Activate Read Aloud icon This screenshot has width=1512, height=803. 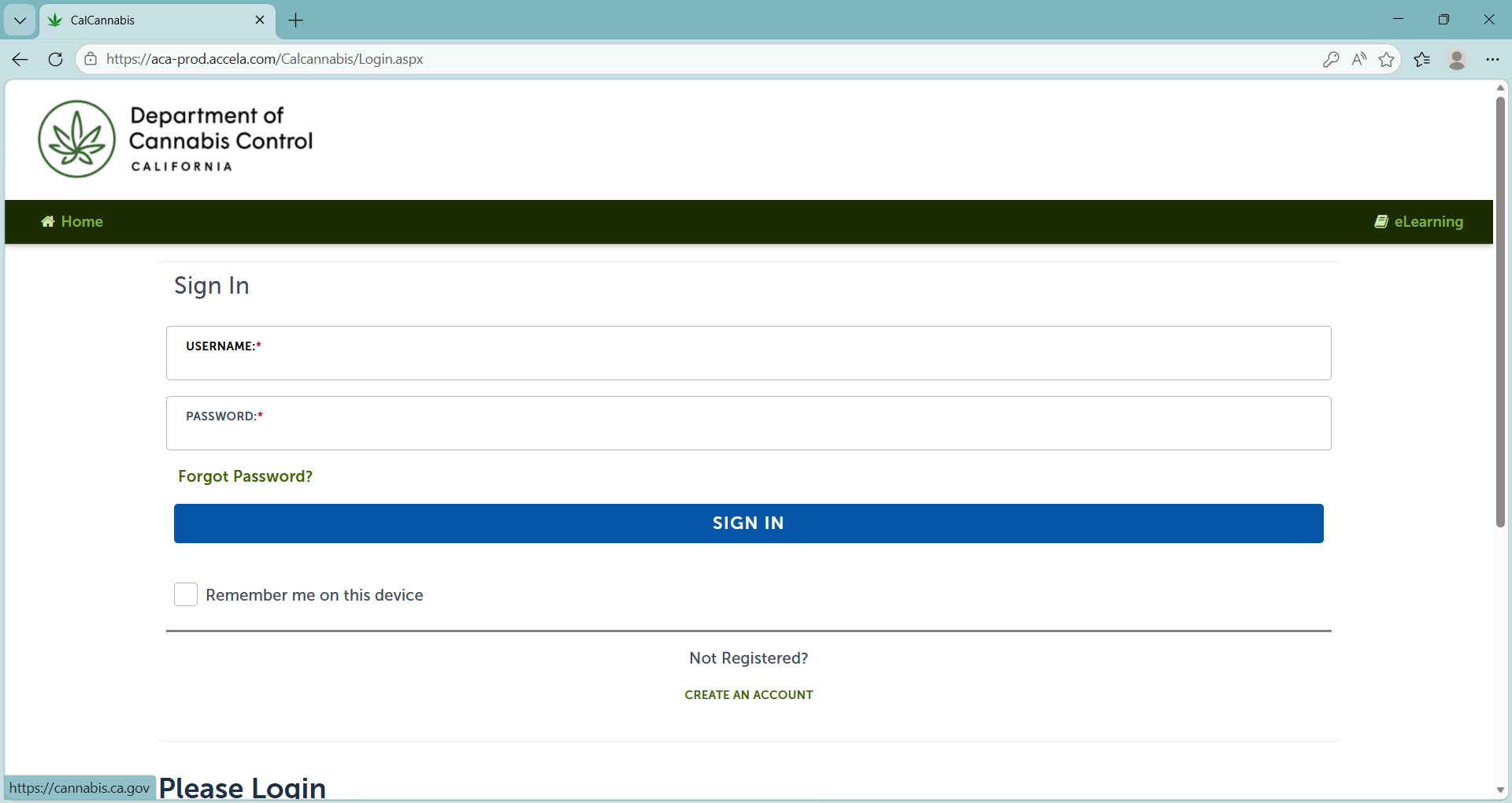pos(1359,59)
